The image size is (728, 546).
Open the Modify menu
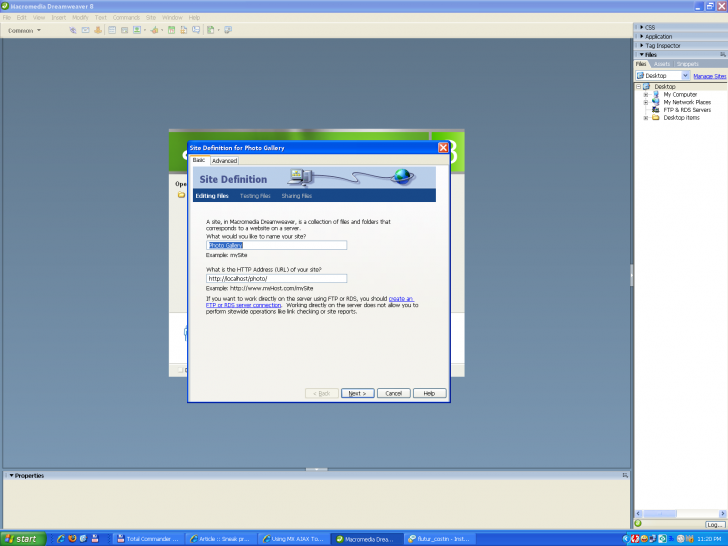point(80,18)
